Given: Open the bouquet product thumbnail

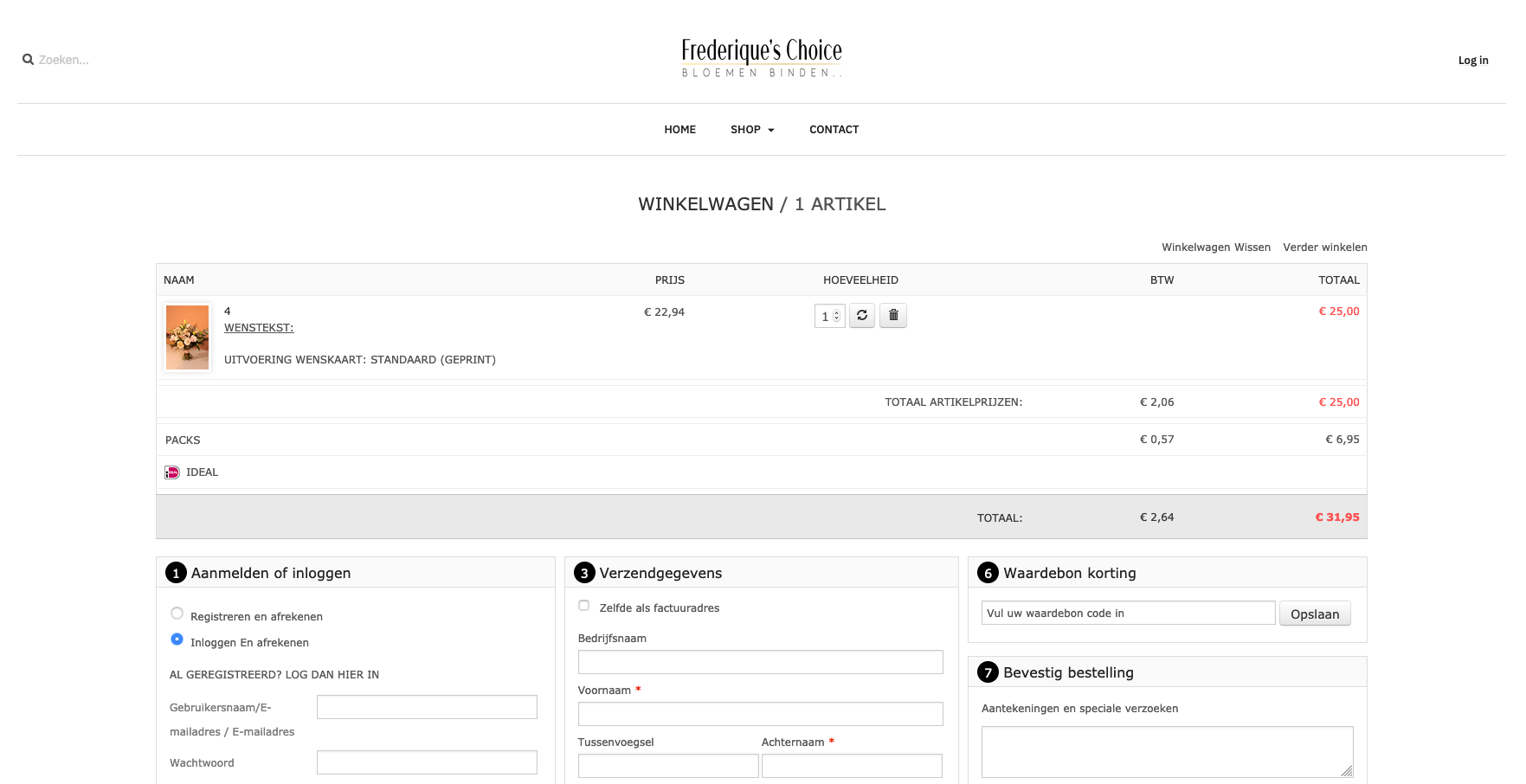Looking at the screenshot, I should [x=187, y=337].
